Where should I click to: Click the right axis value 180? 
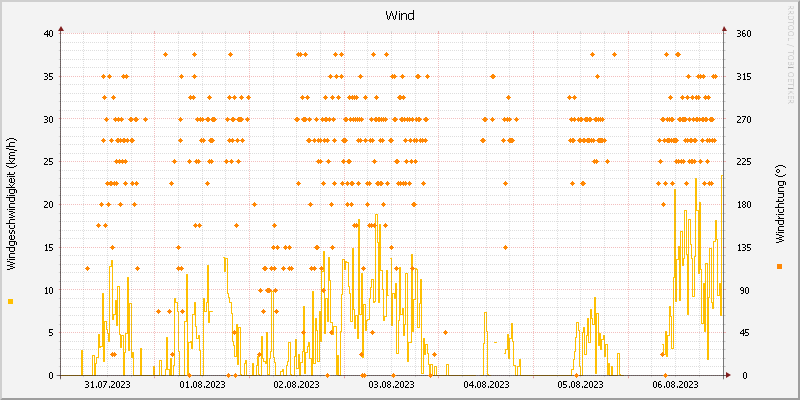coord(744,205)
